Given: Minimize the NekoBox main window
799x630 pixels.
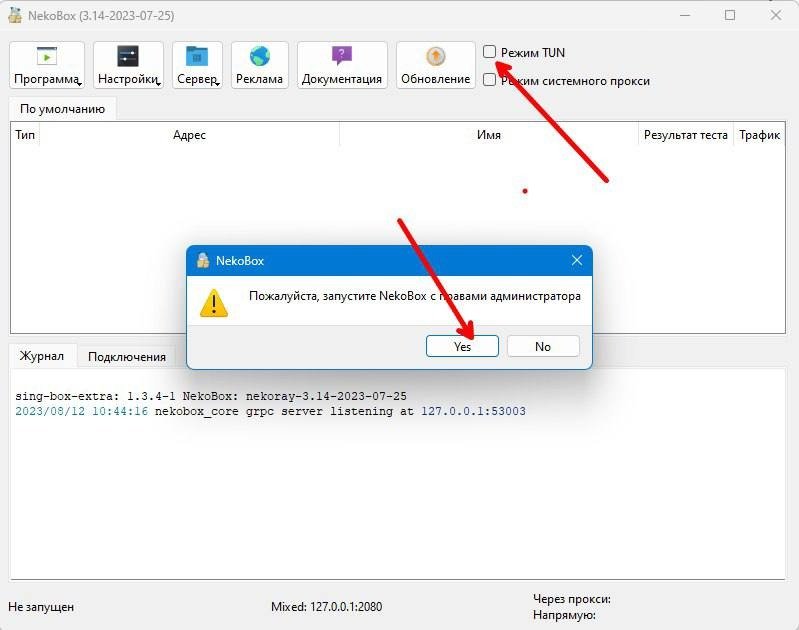Looking at the screenshot, I should click(x=685, y=15).
